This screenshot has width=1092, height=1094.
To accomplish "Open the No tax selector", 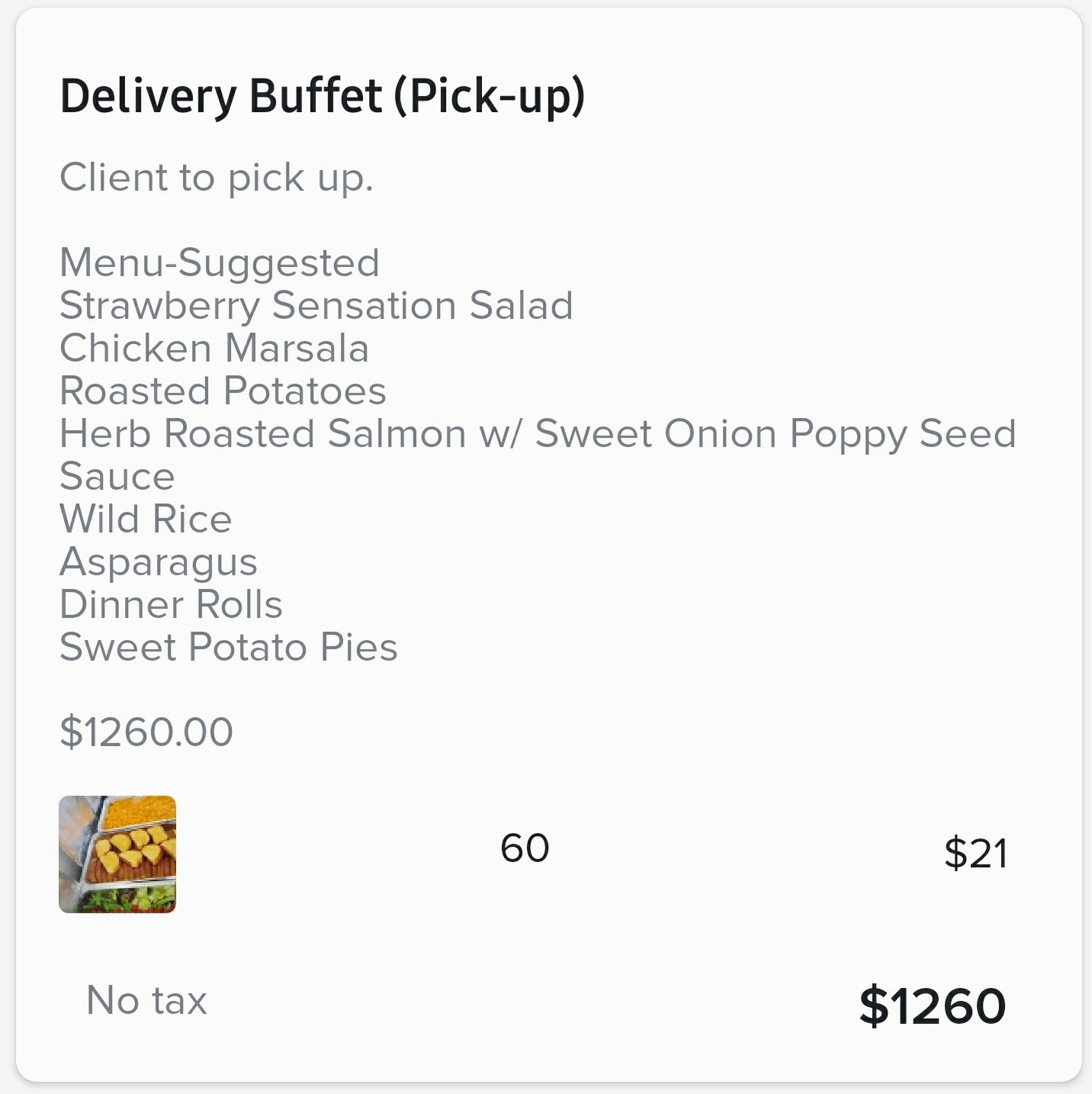I will tap(146, 1000).
